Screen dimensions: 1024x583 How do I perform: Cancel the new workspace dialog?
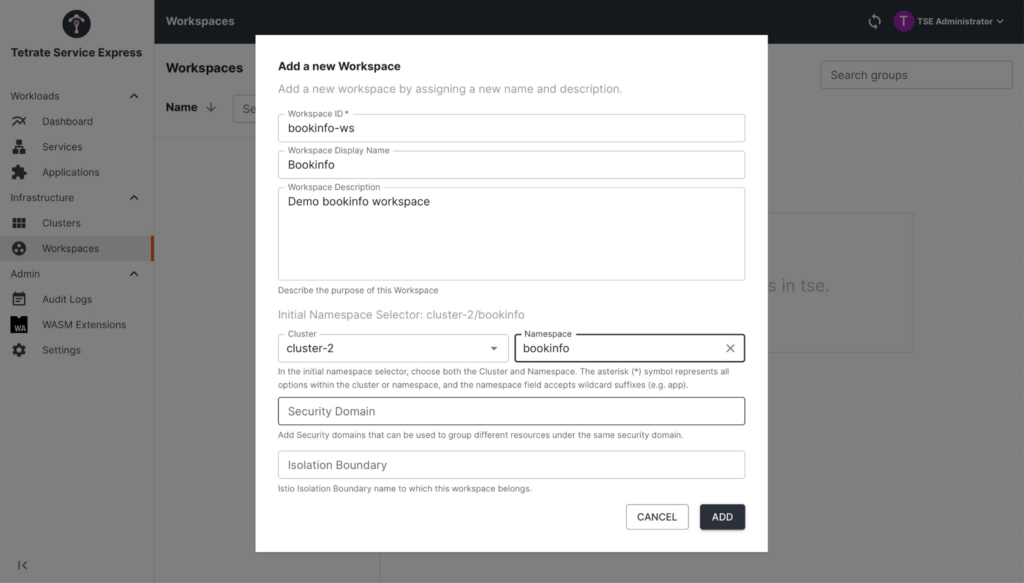tap(657, 517)
